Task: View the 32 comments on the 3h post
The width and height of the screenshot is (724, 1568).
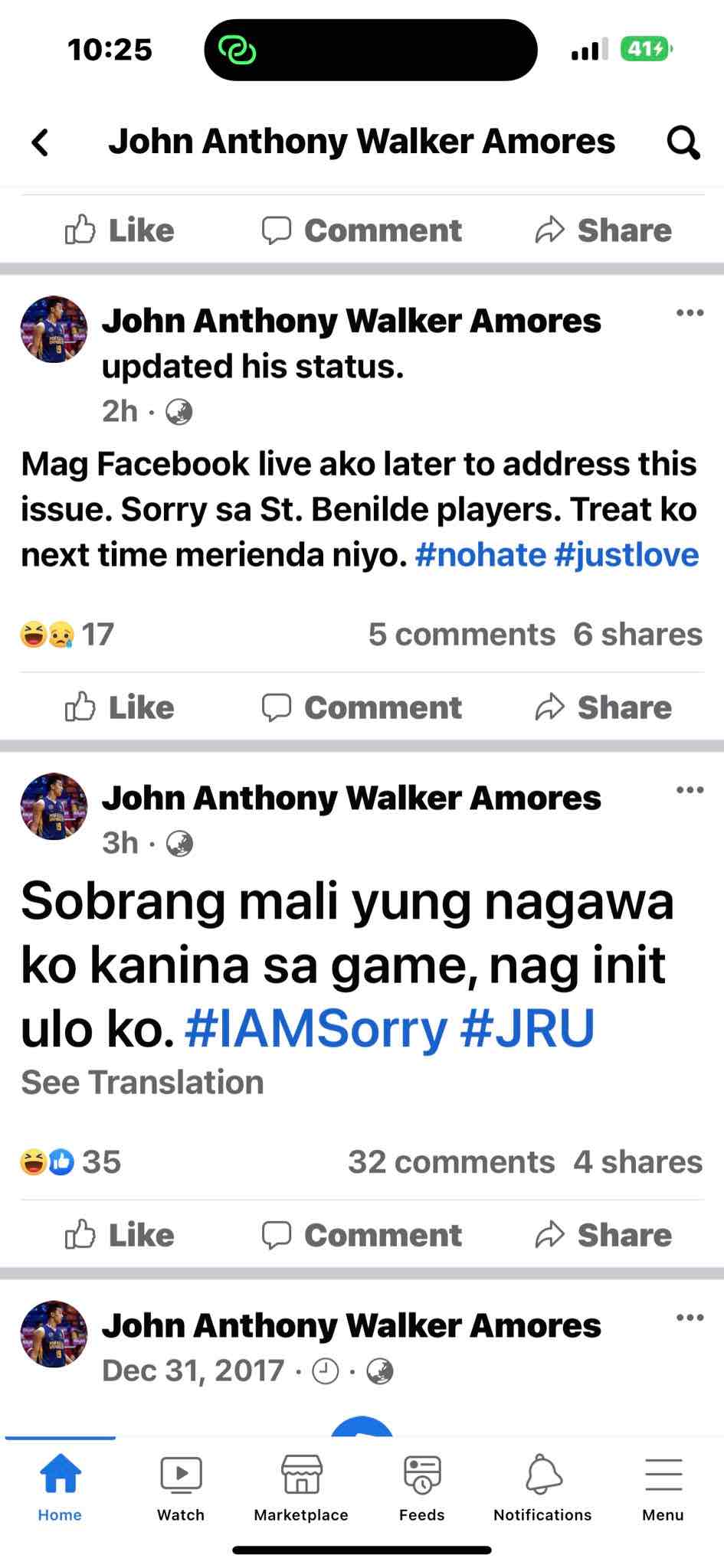Action: tap(451, 1162)
